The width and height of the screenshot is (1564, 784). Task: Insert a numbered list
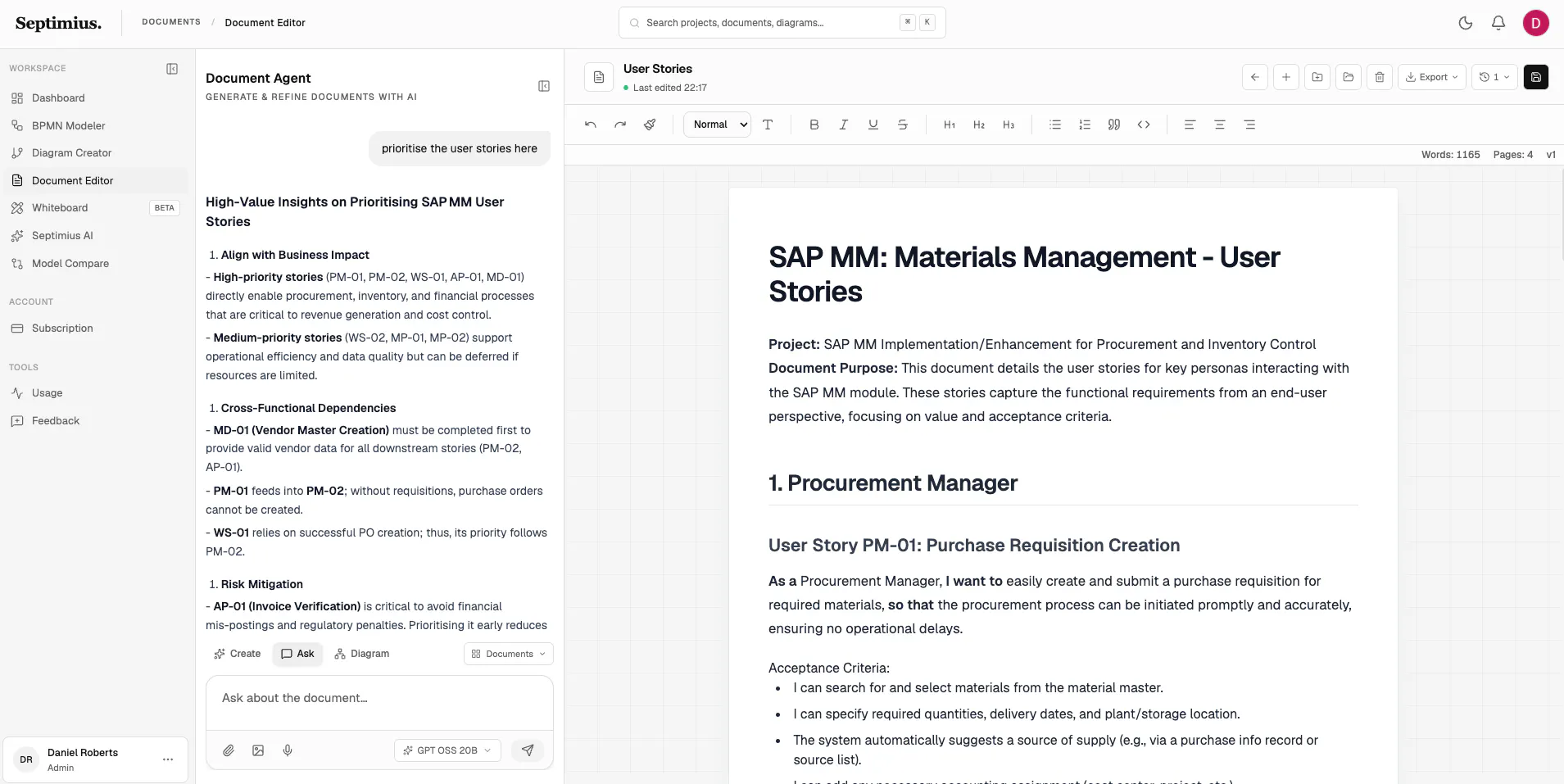pos(1084,125)
